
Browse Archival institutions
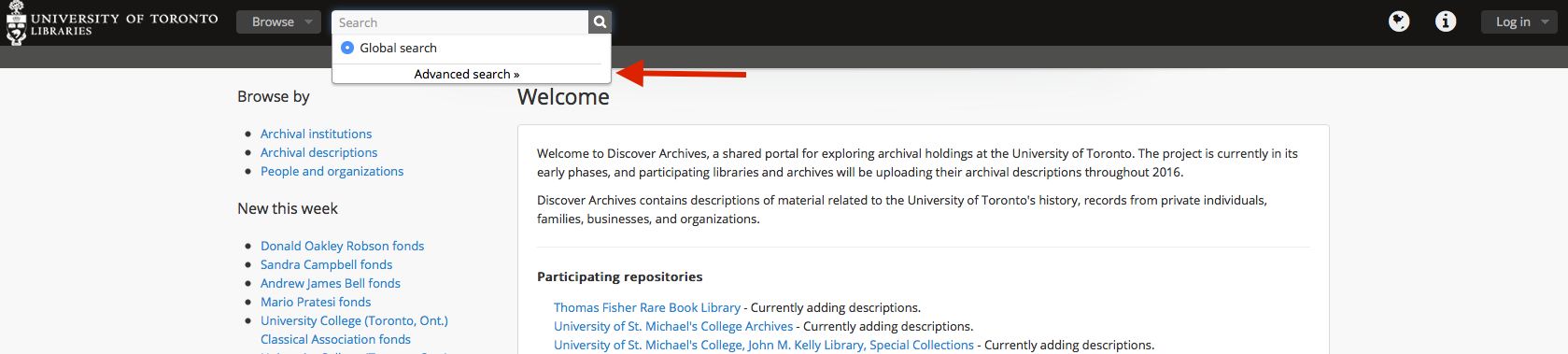tap(316, 134)
